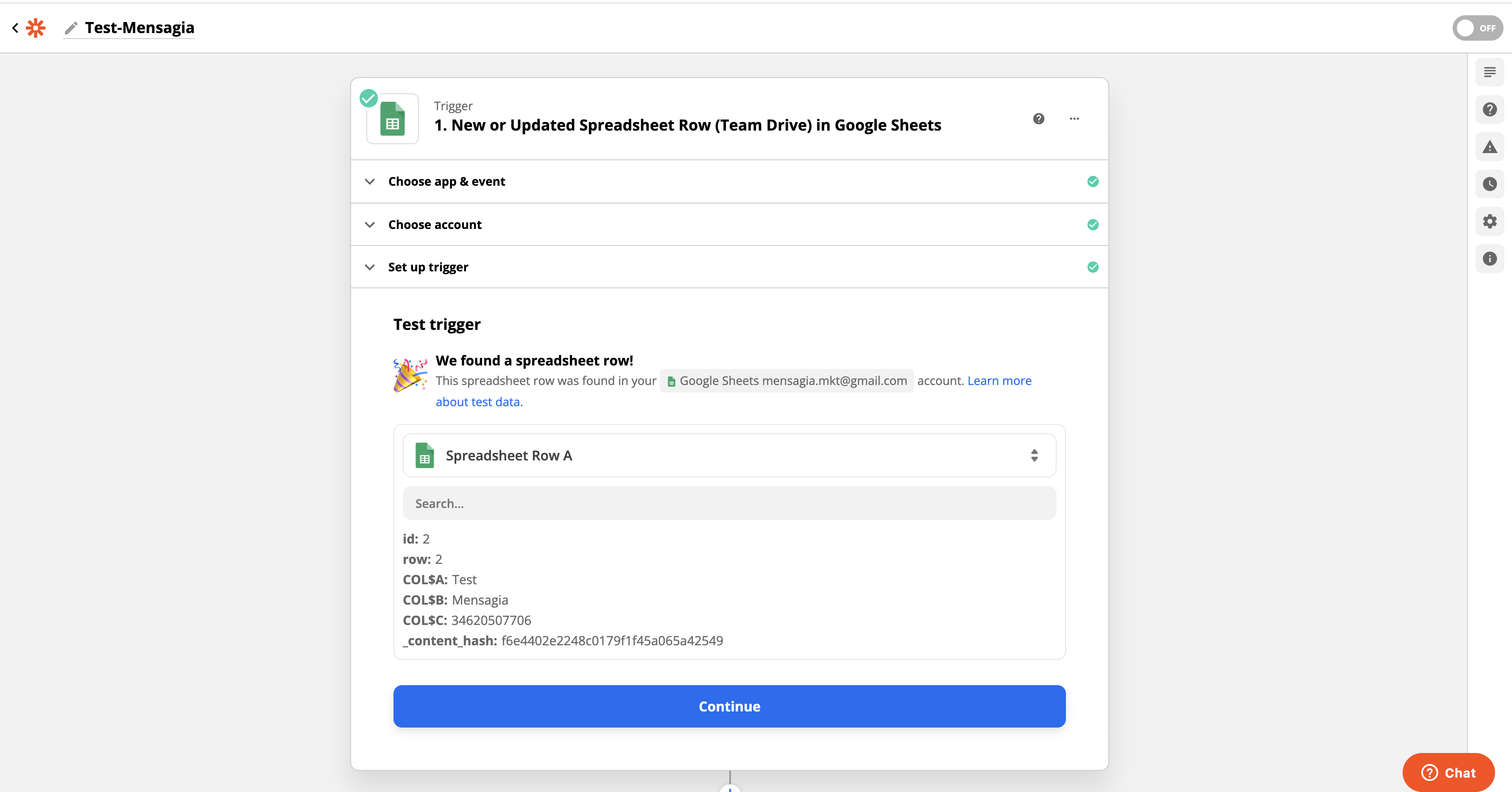Open the warning triangle sidebar icon
This screenshot has width=1512, height=792.
pyautogui.click(x=1489, y=147)
